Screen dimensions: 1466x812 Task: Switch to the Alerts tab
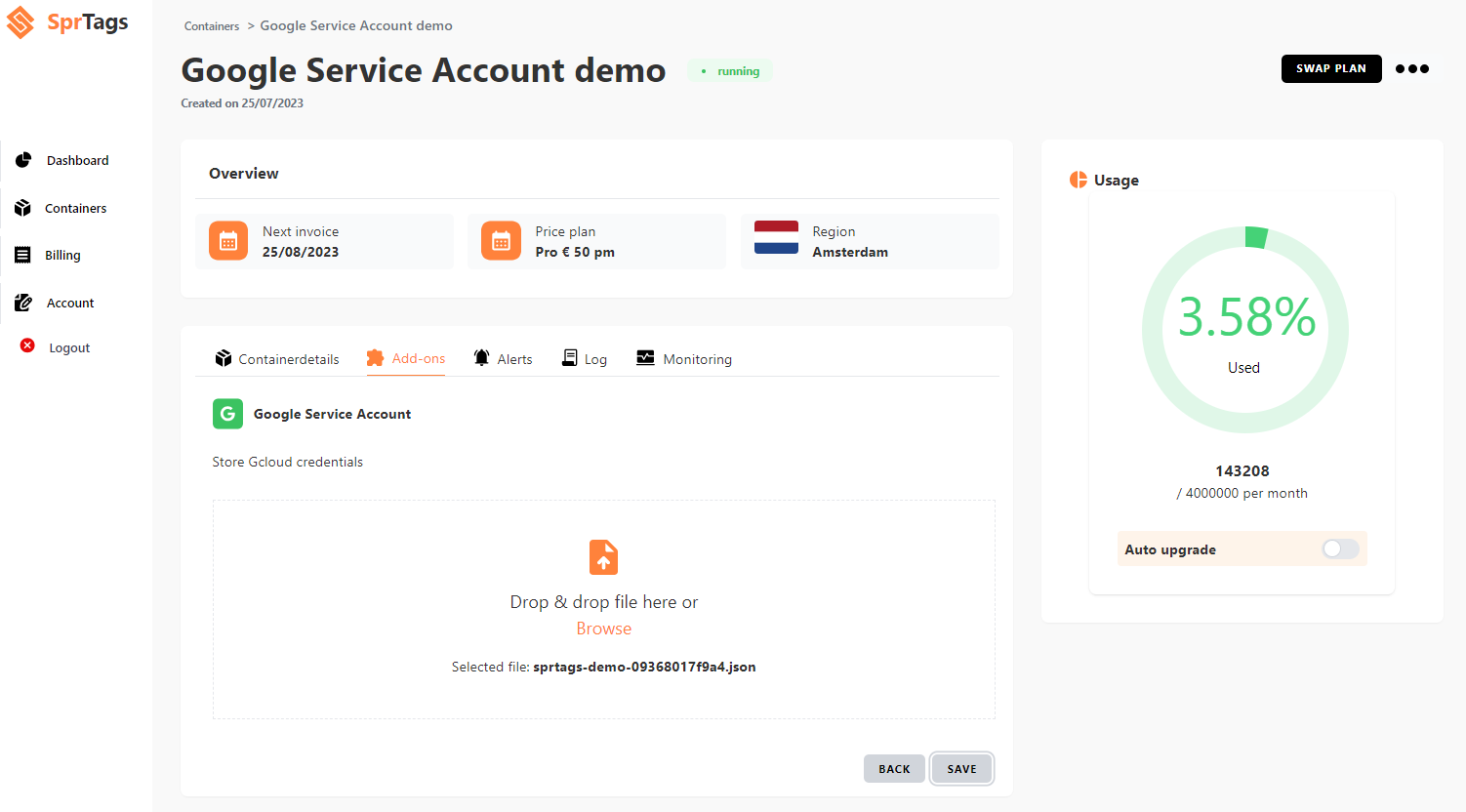(503, 359)
